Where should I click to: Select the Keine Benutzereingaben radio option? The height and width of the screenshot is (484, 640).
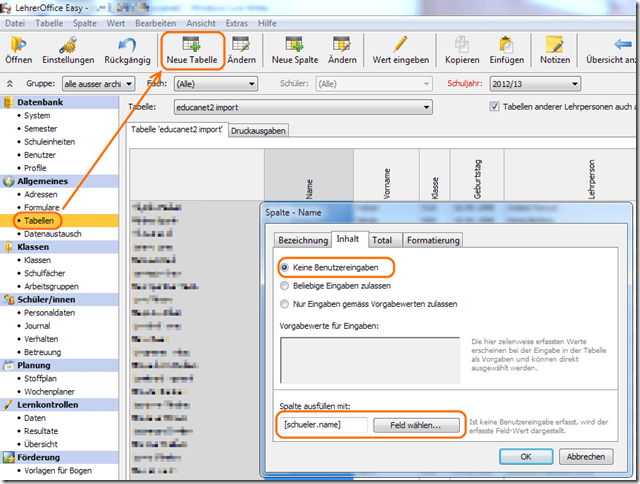click(285, 268)
